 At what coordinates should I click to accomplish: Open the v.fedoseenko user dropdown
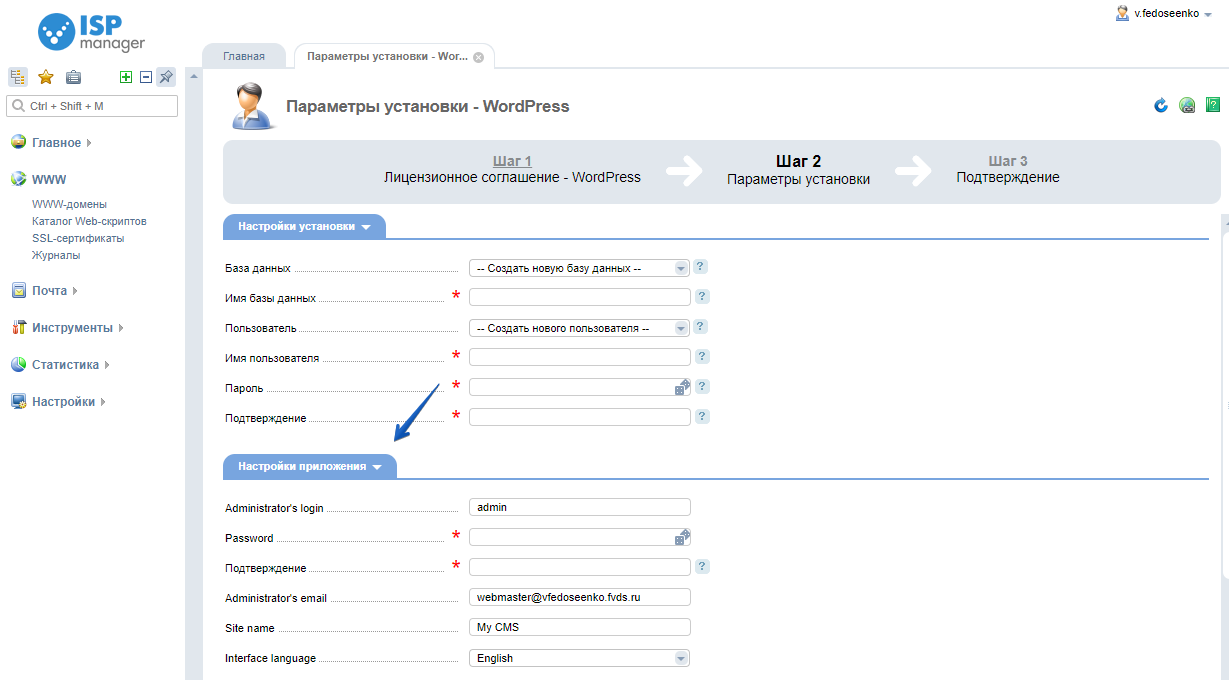point(1208,14)
